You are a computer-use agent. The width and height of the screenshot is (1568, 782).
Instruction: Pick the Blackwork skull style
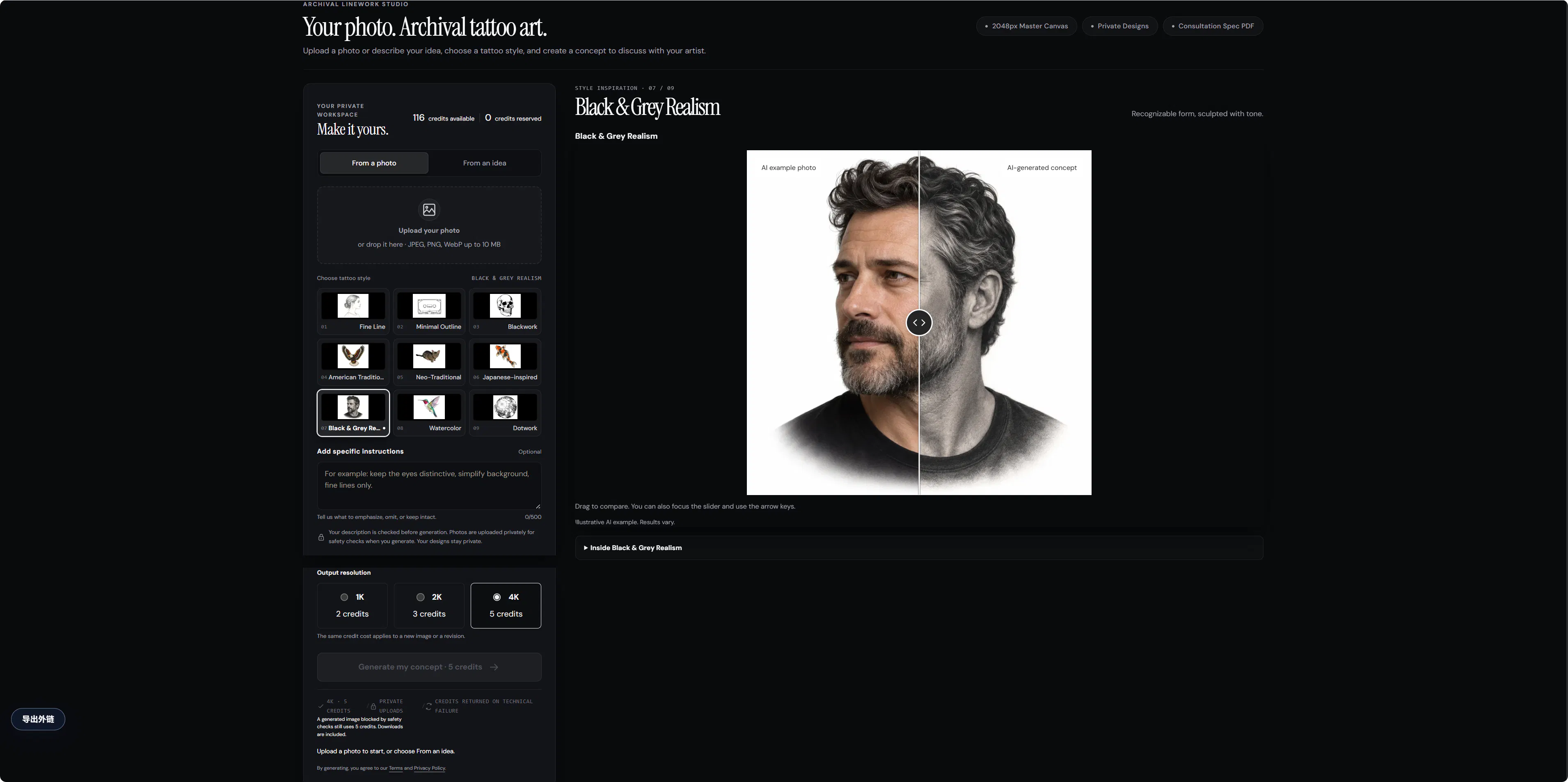505,311
